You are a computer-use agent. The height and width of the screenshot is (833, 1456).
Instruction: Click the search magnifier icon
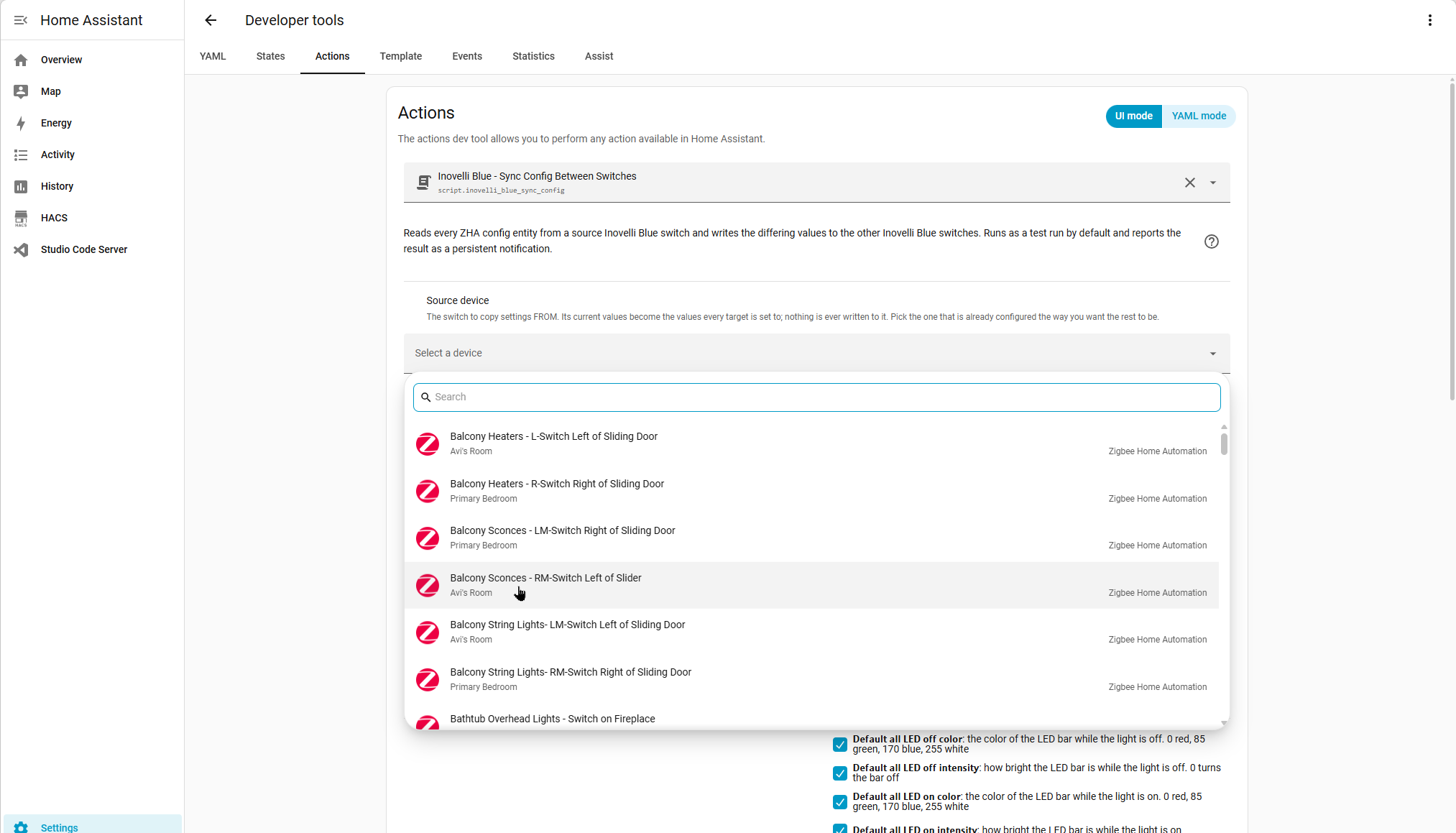tap(425, 397)
